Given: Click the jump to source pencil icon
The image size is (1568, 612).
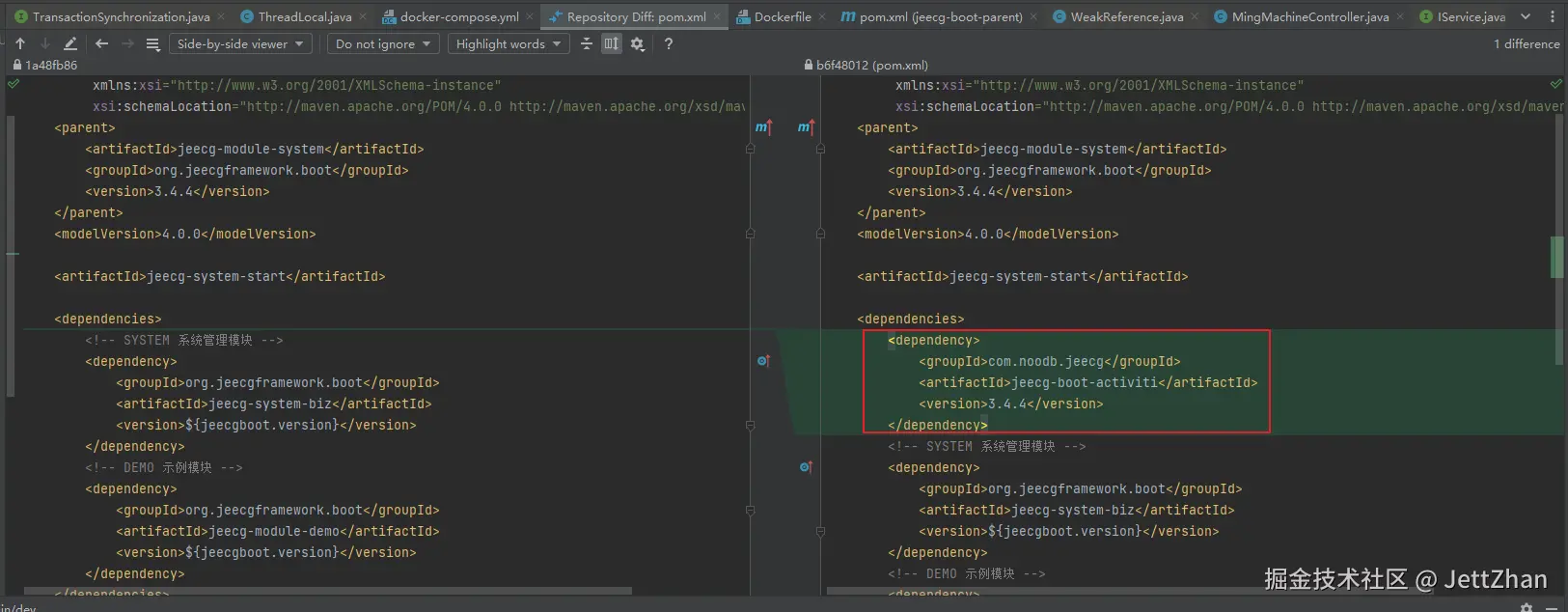Looking at the screenshot, I should click(x=70, y=43).
